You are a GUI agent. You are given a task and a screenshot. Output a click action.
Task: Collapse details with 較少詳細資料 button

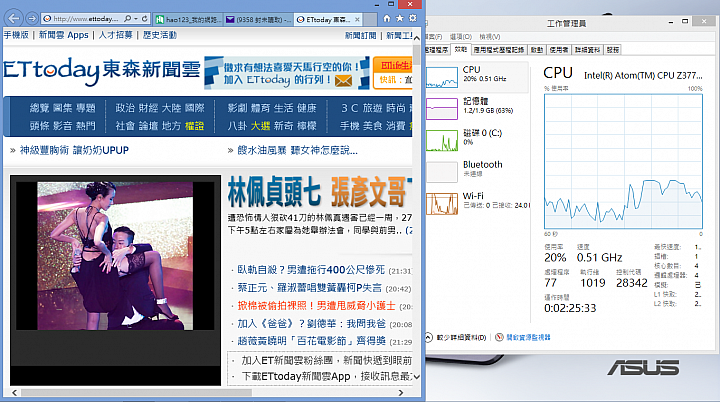pos(456,337)
